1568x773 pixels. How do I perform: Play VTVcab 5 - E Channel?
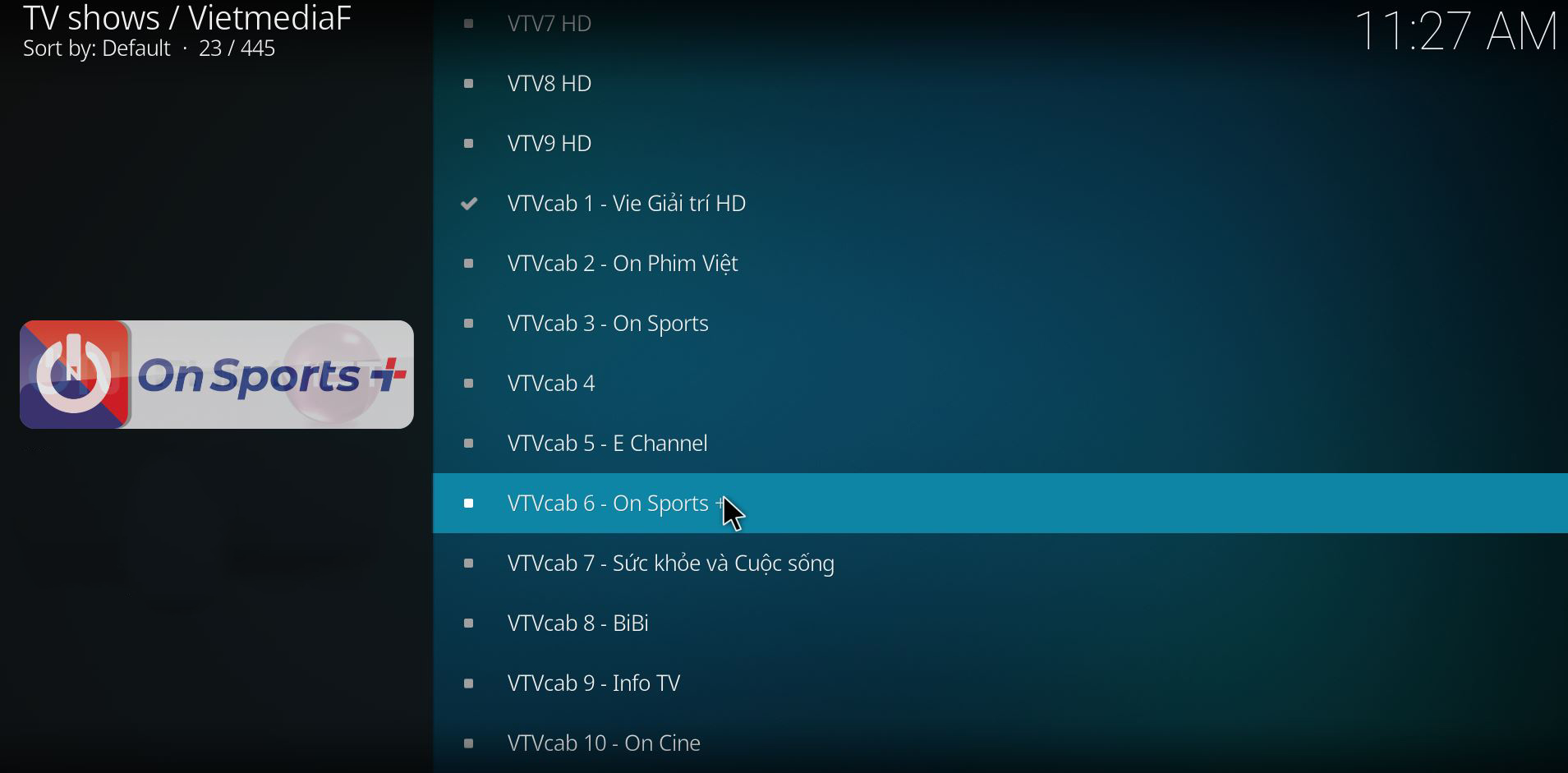pyautogui.click(x=1000, y=444)
